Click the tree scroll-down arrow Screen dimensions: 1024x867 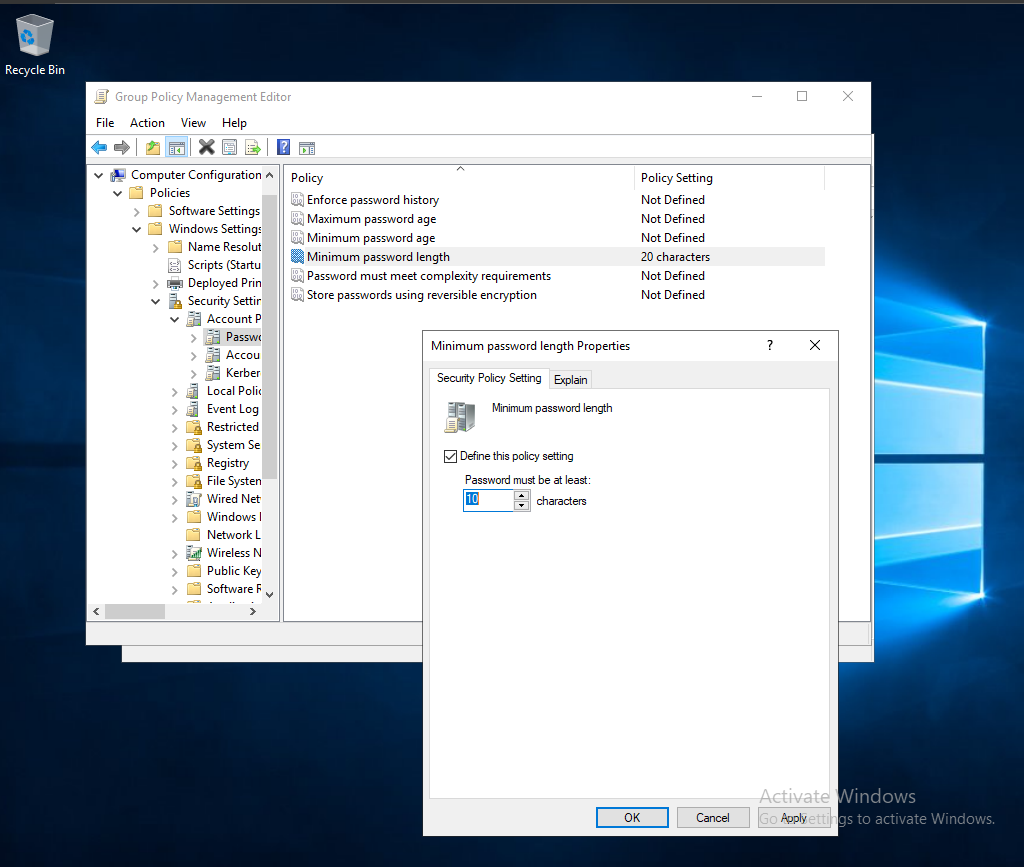(x=270, y=595)
